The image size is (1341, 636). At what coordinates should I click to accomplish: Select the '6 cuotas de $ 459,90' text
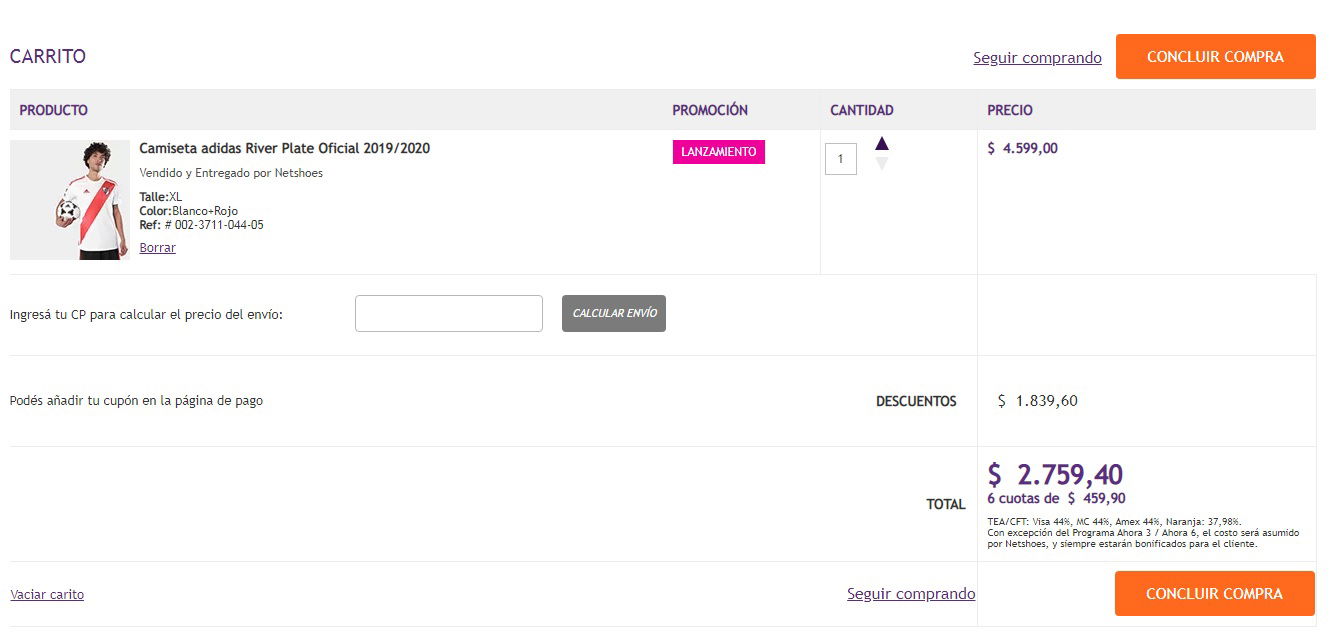[1056, 499]
